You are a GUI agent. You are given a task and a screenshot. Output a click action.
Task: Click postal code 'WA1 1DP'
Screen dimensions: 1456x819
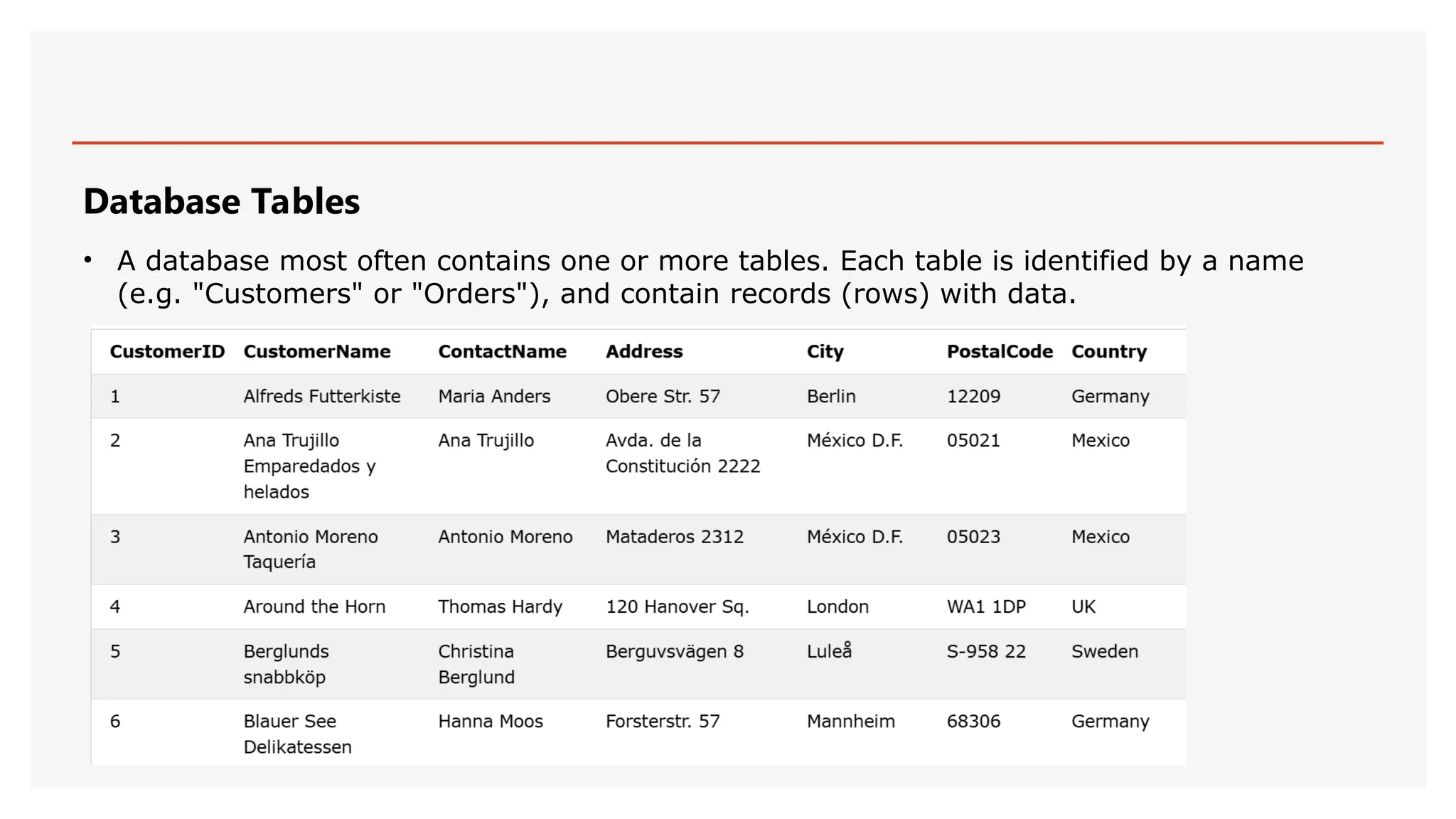986,607
